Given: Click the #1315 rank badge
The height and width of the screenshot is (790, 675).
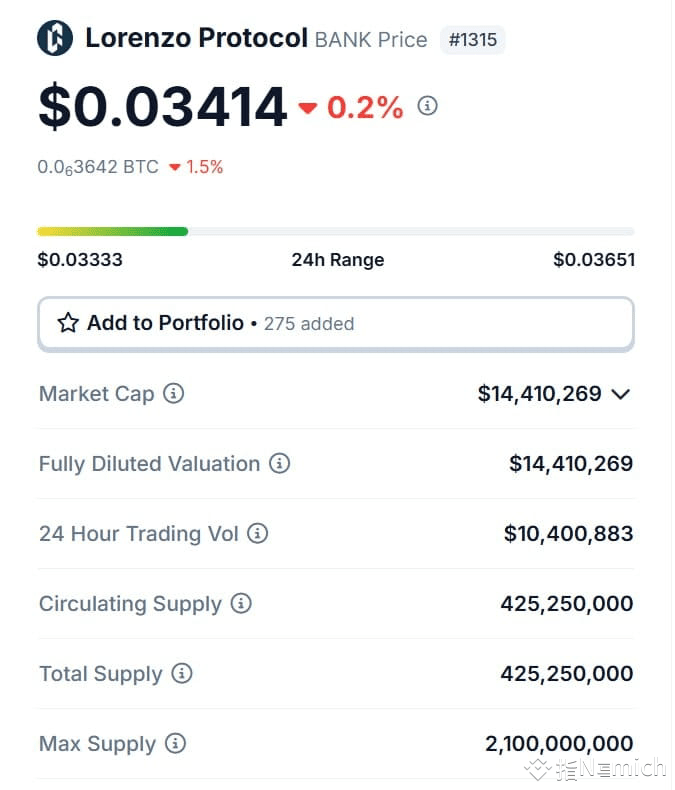Looking at the screenshot, I should tap(472, 39).
